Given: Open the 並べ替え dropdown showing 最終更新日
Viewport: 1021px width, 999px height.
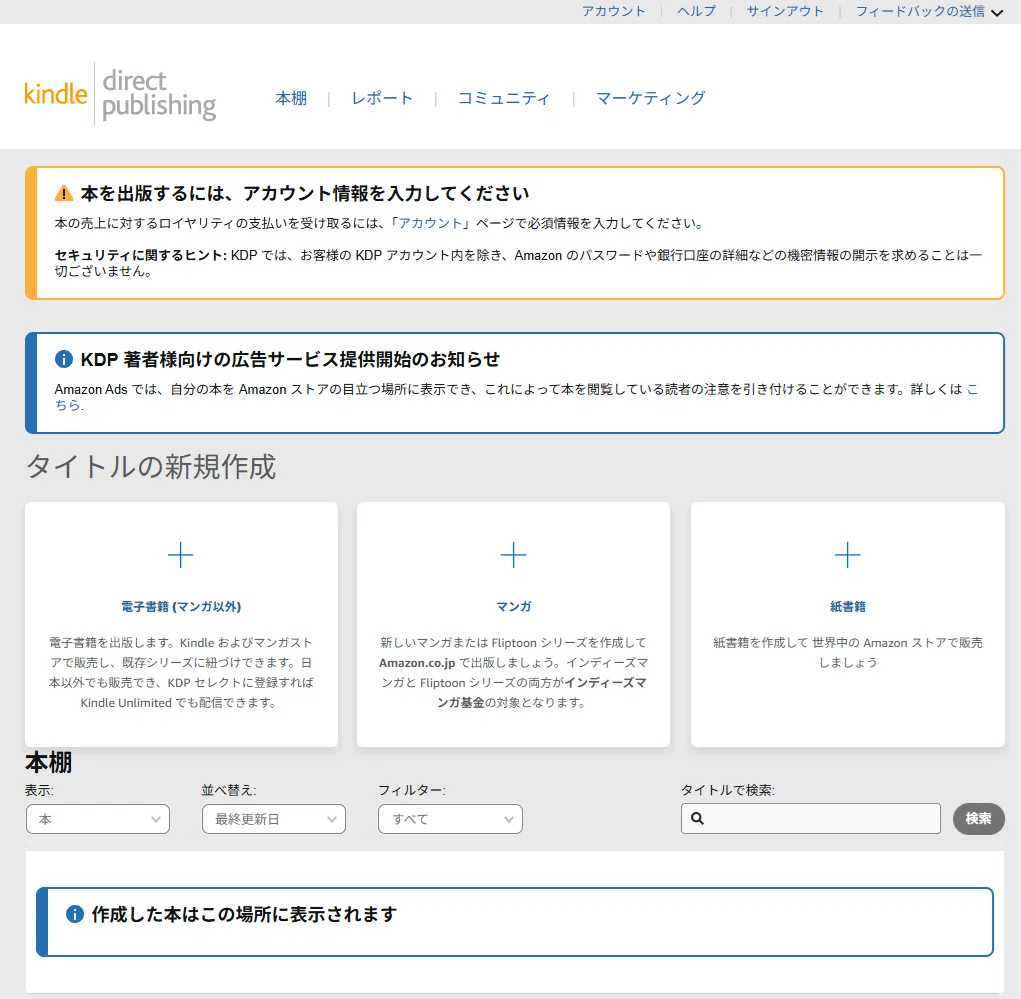Looking at the screenshot, I should tap(273, 819).
